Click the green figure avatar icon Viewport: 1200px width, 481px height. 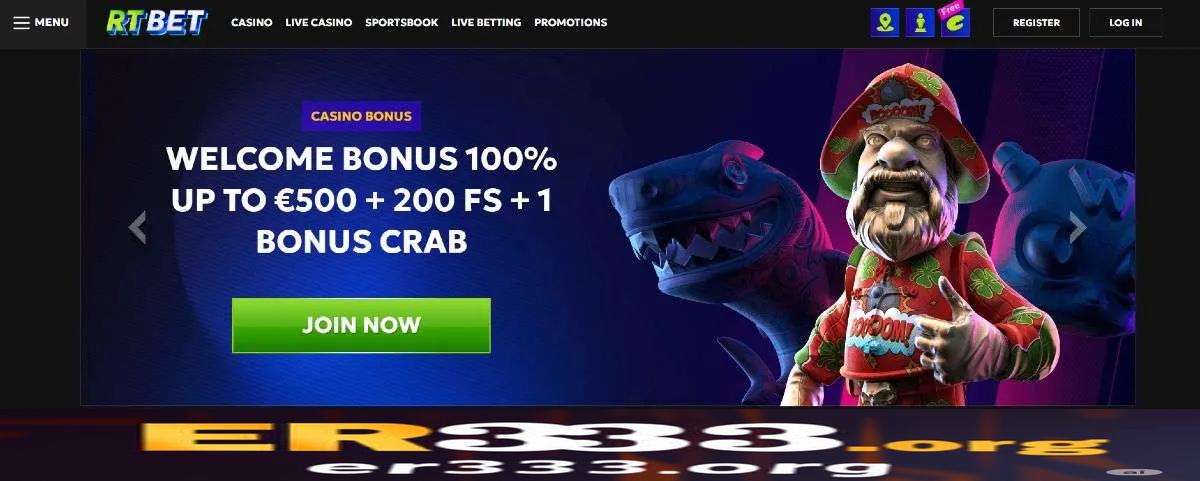[920, 23]
